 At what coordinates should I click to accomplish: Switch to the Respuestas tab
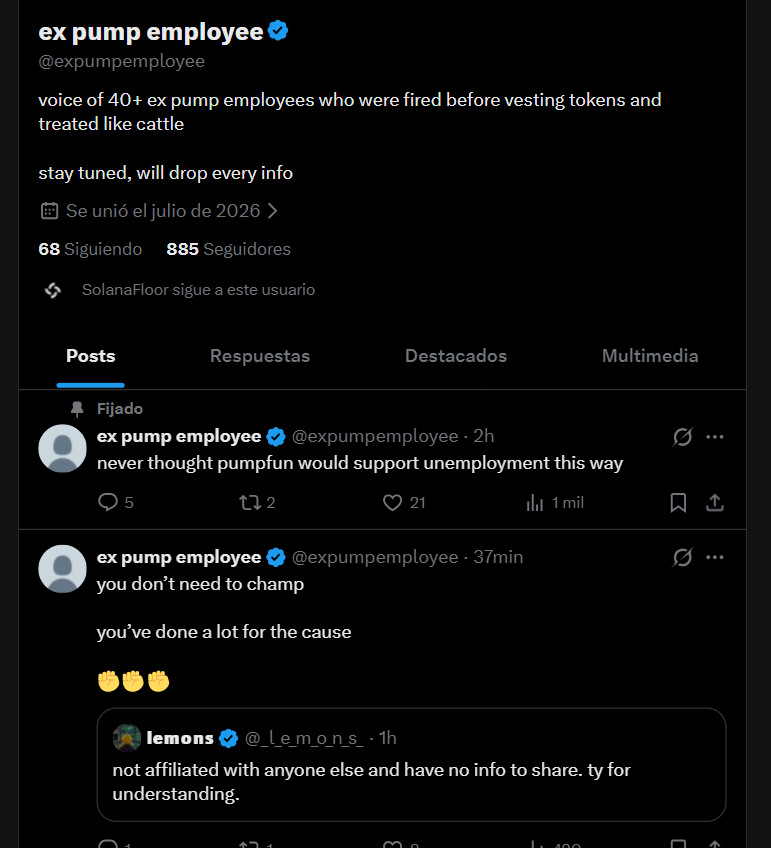[x=260, y=356]
